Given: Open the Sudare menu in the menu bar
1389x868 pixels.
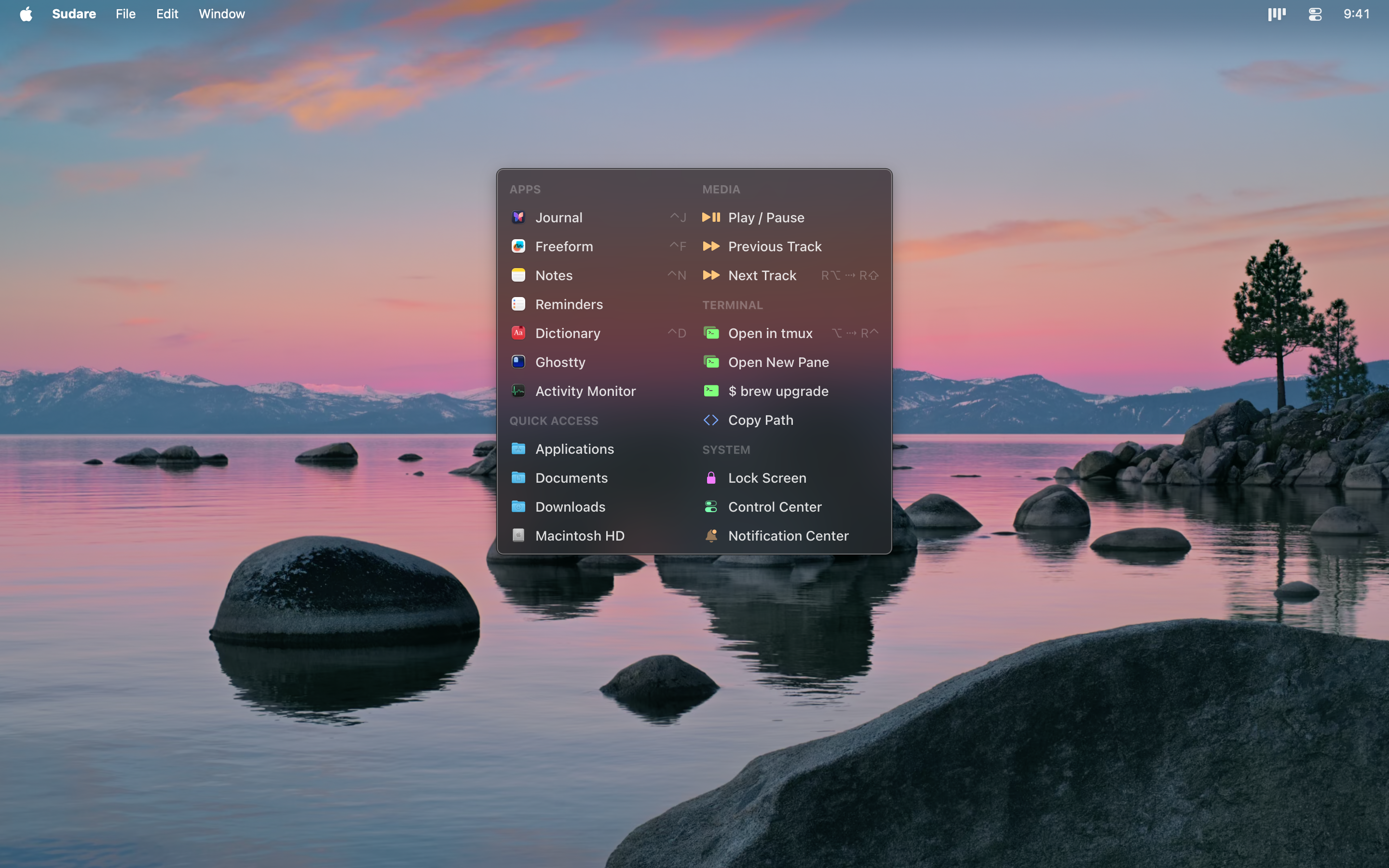Looking at the screenshot, I should [x=73, y=13].
